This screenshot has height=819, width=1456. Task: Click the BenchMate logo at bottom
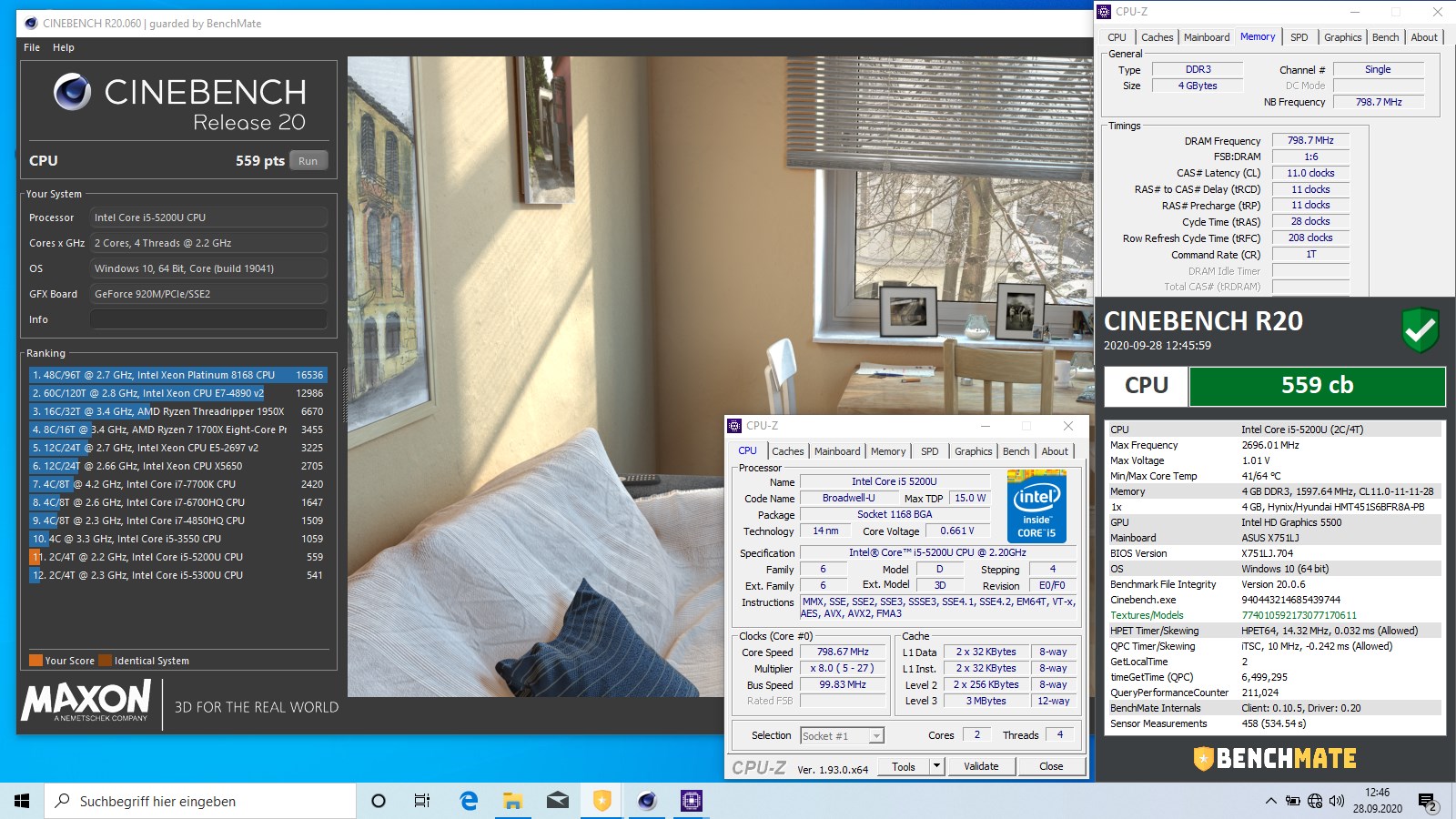pyautogui.click(x=1275, y=758)
